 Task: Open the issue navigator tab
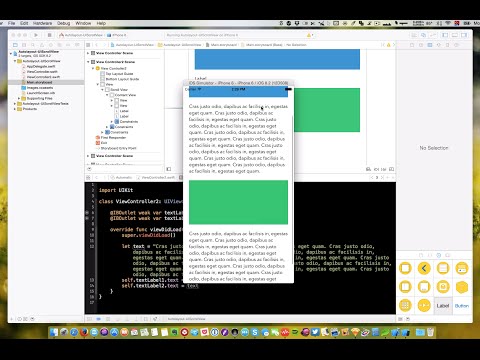(42, 45)
